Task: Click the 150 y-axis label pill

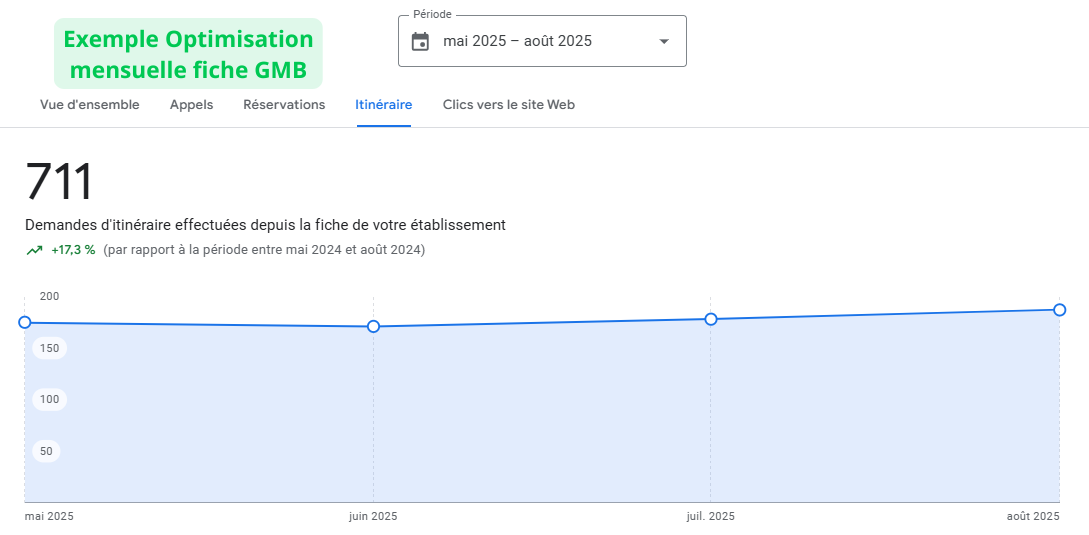Action: tap(49, 349)
